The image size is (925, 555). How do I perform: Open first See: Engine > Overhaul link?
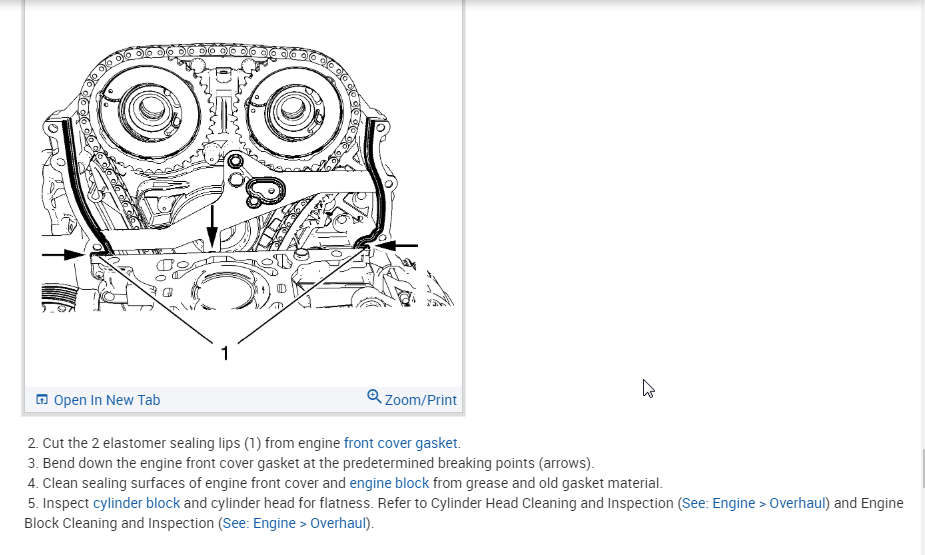tap(753, 503)
